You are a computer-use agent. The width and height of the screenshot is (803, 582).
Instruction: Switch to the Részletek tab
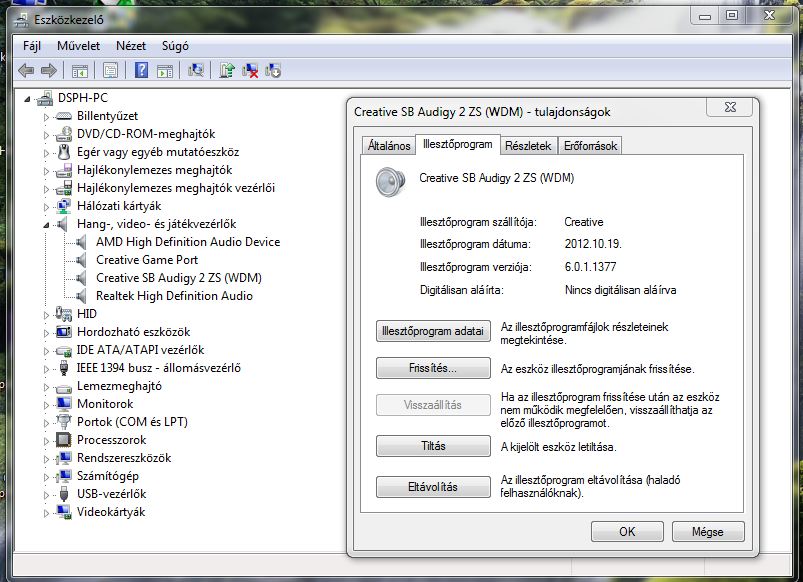(x=528, y=146)
